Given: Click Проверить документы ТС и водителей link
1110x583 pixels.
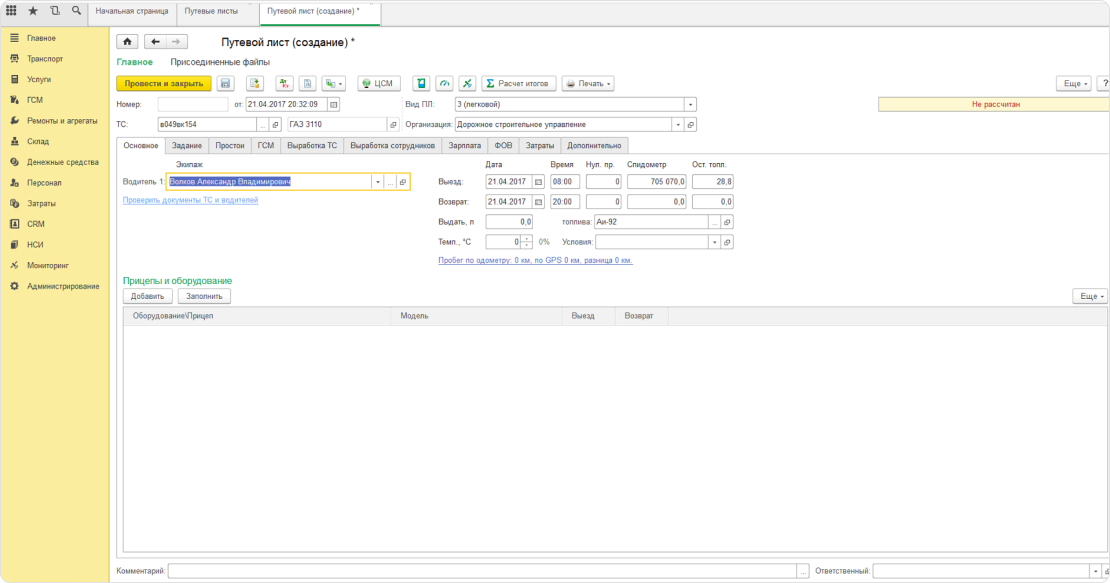Looking at the screenshot, I should tap(190, 200).
